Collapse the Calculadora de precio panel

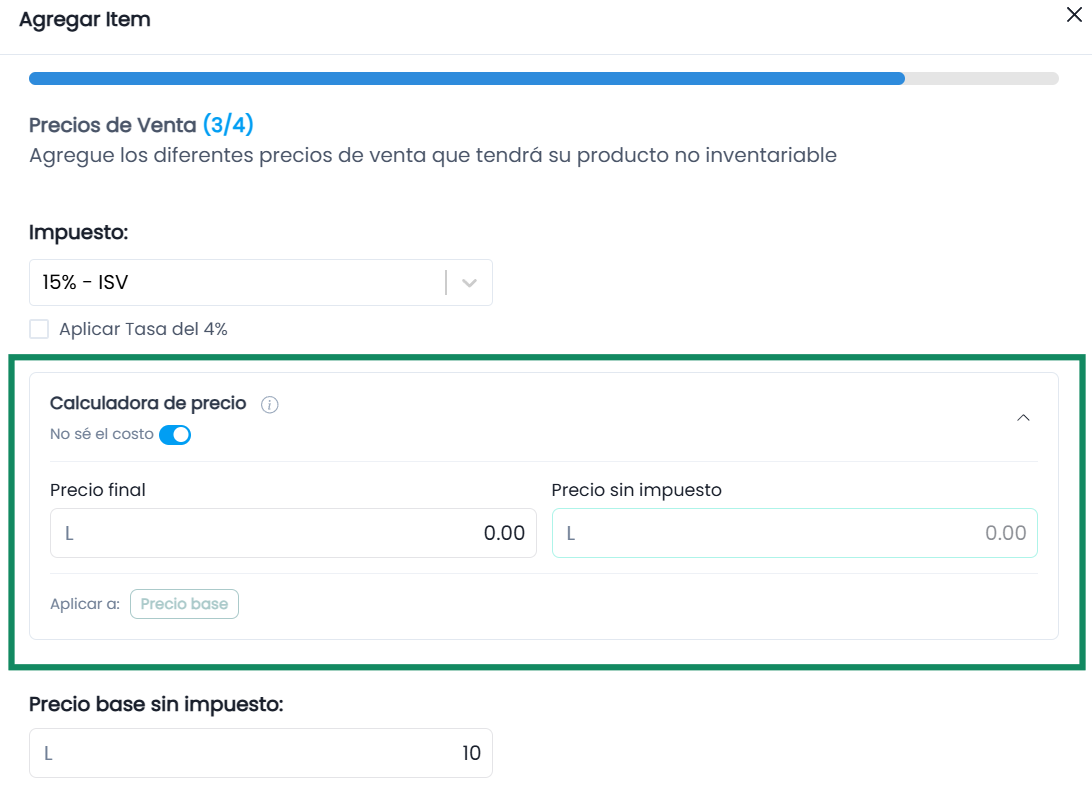coord(1023,418)
